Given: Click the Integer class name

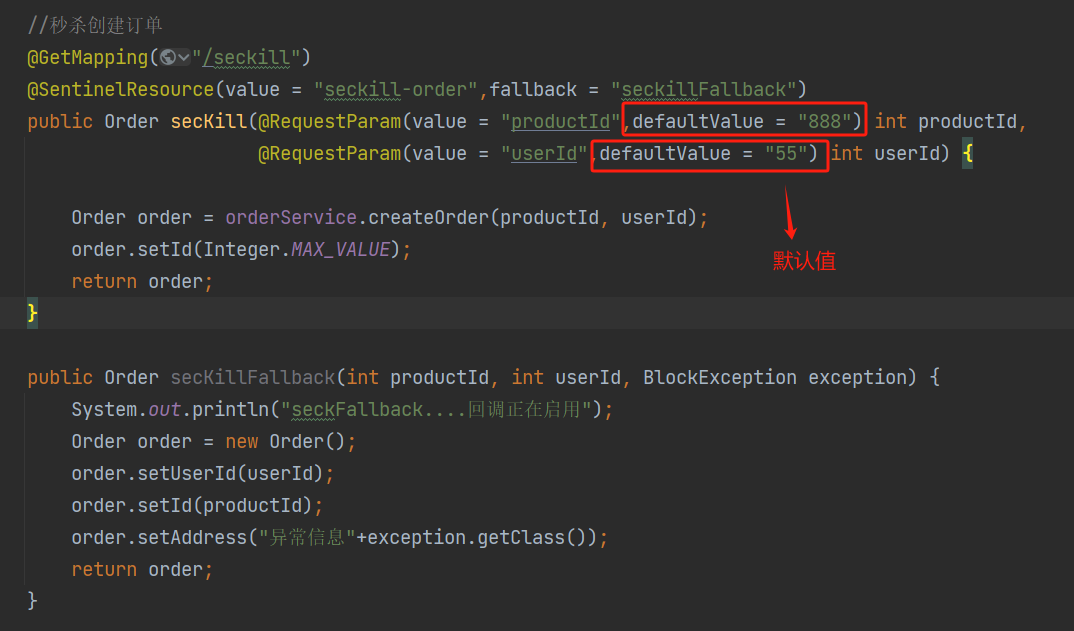Looking at the screenshot, I should [242, 249].
